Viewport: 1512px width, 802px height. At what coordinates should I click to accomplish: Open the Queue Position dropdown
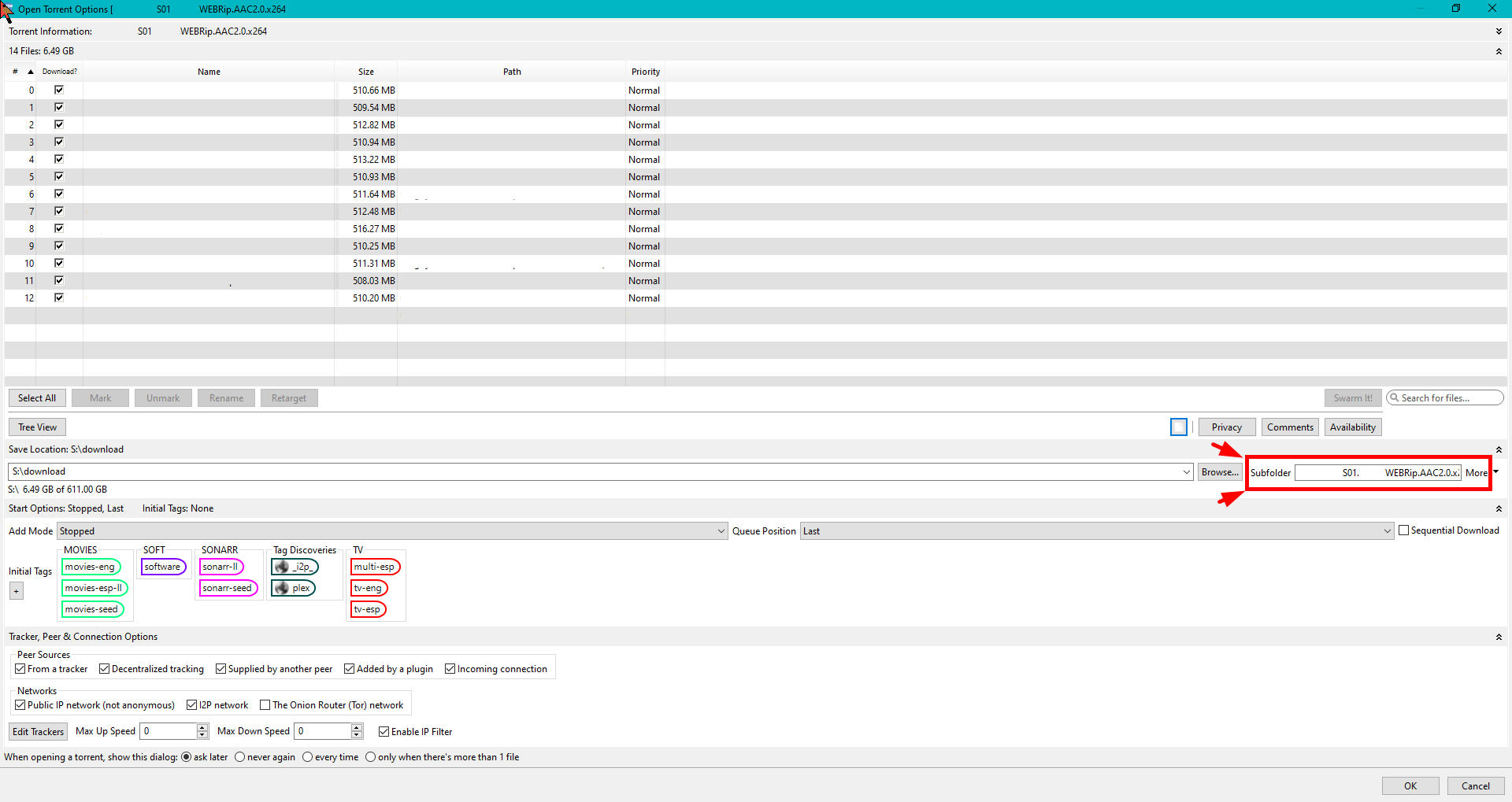[1097, 531]
